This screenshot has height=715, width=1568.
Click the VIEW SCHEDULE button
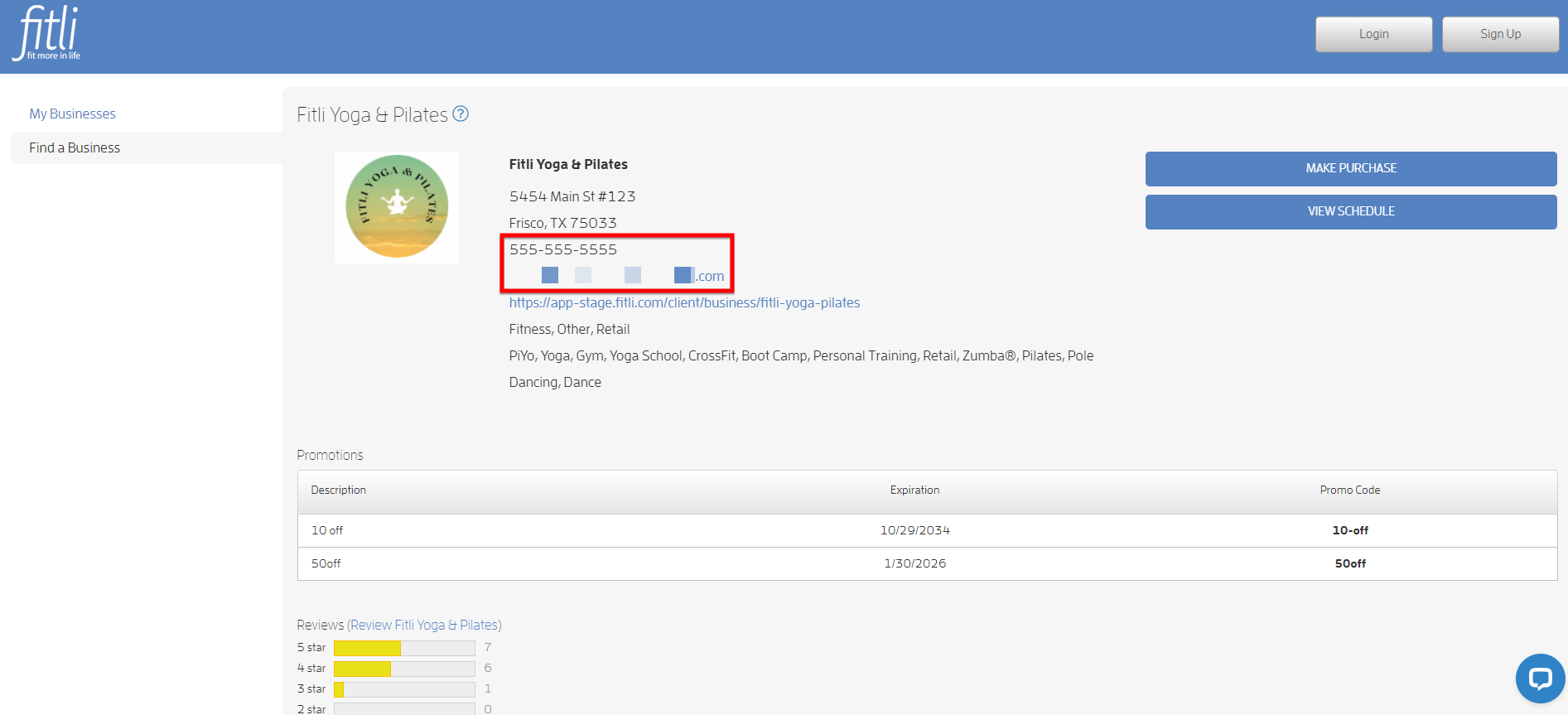(x=1351, y=211)
